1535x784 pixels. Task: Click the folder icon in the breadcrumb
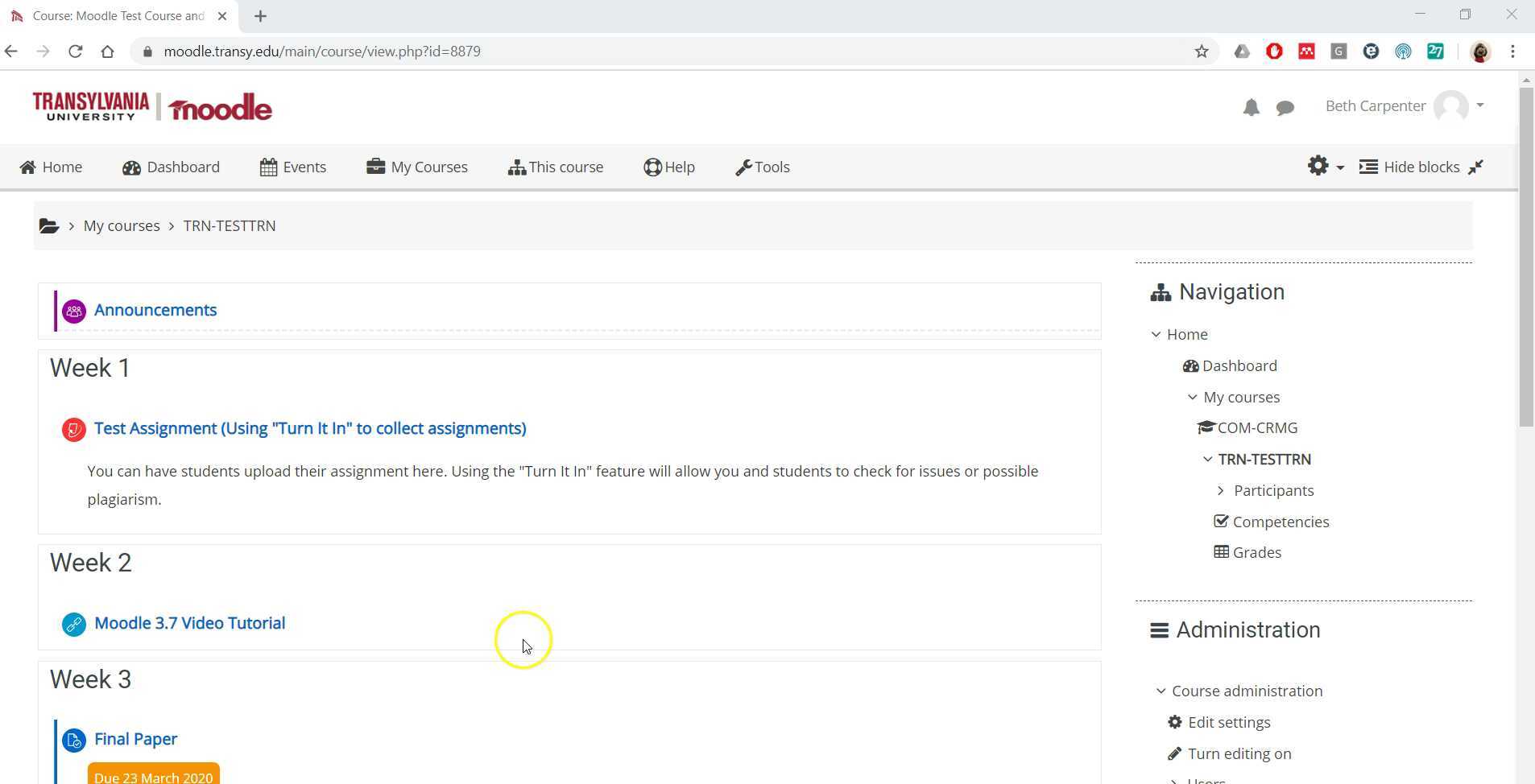click(x=48, y=225)
